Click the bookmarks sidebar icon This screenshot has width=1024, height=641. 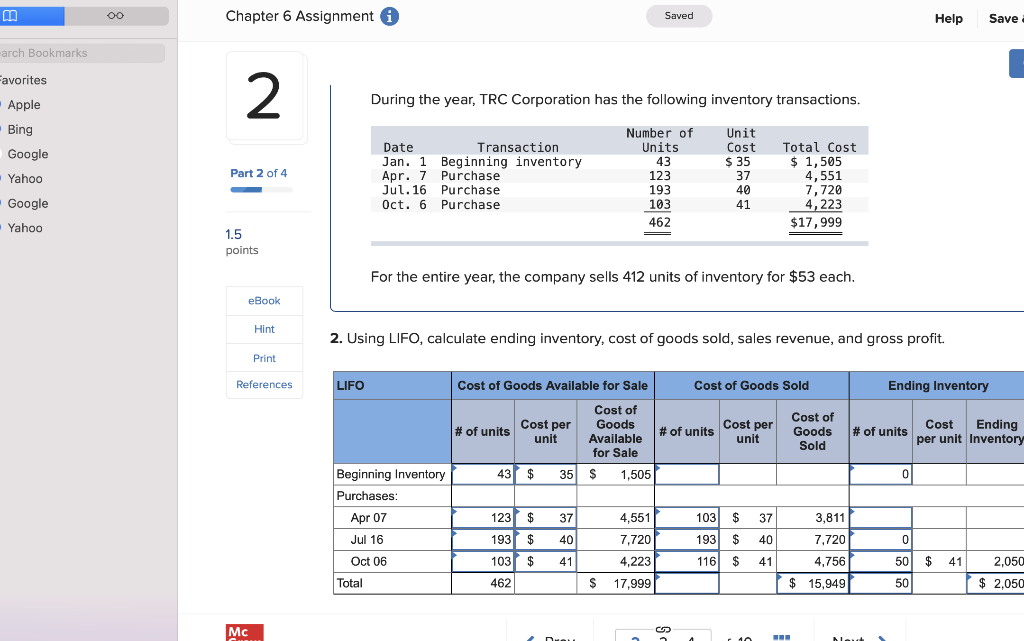9,15
